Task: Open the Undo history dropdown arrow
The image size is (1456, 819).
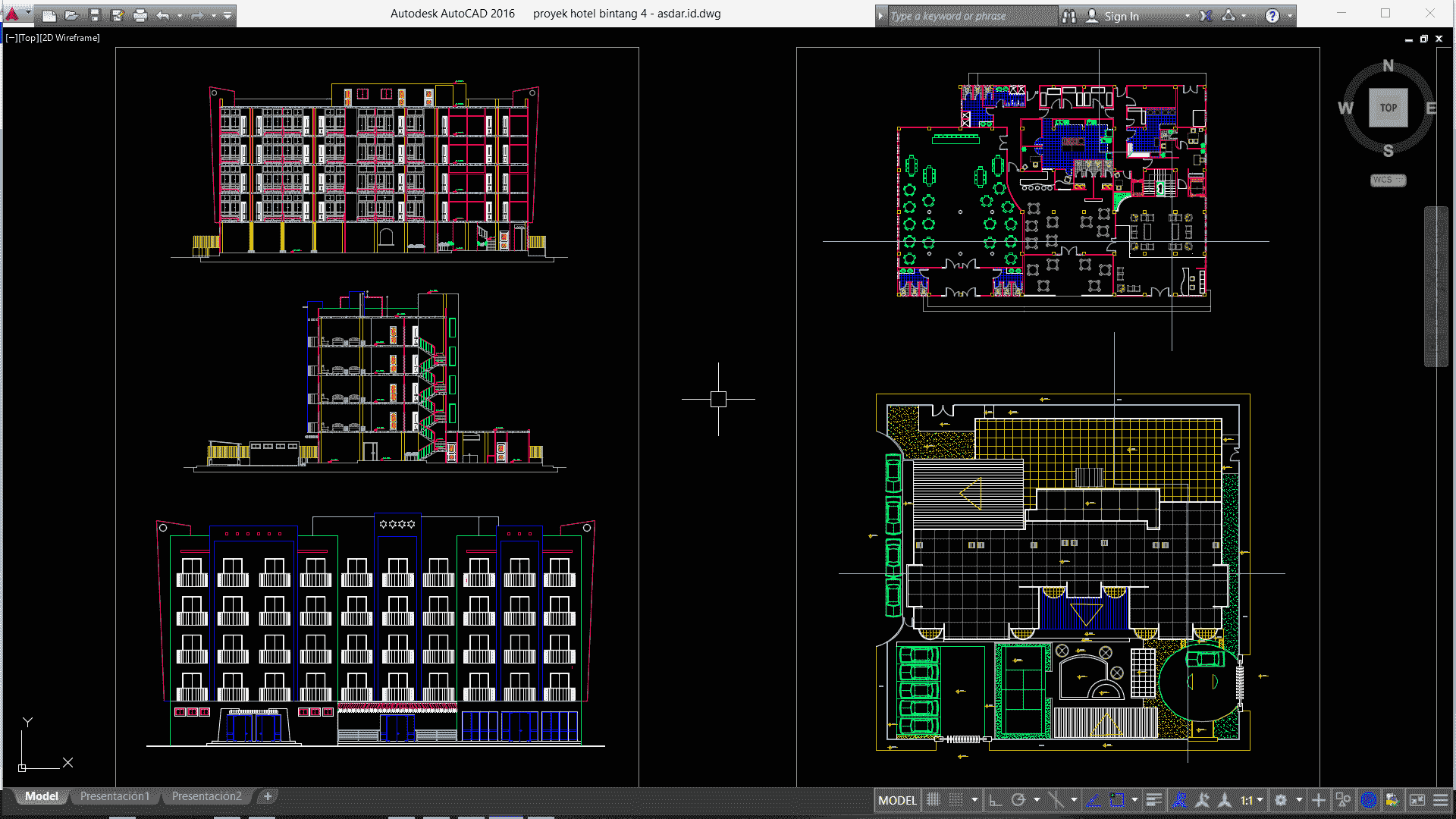Action: click(180, 15)
